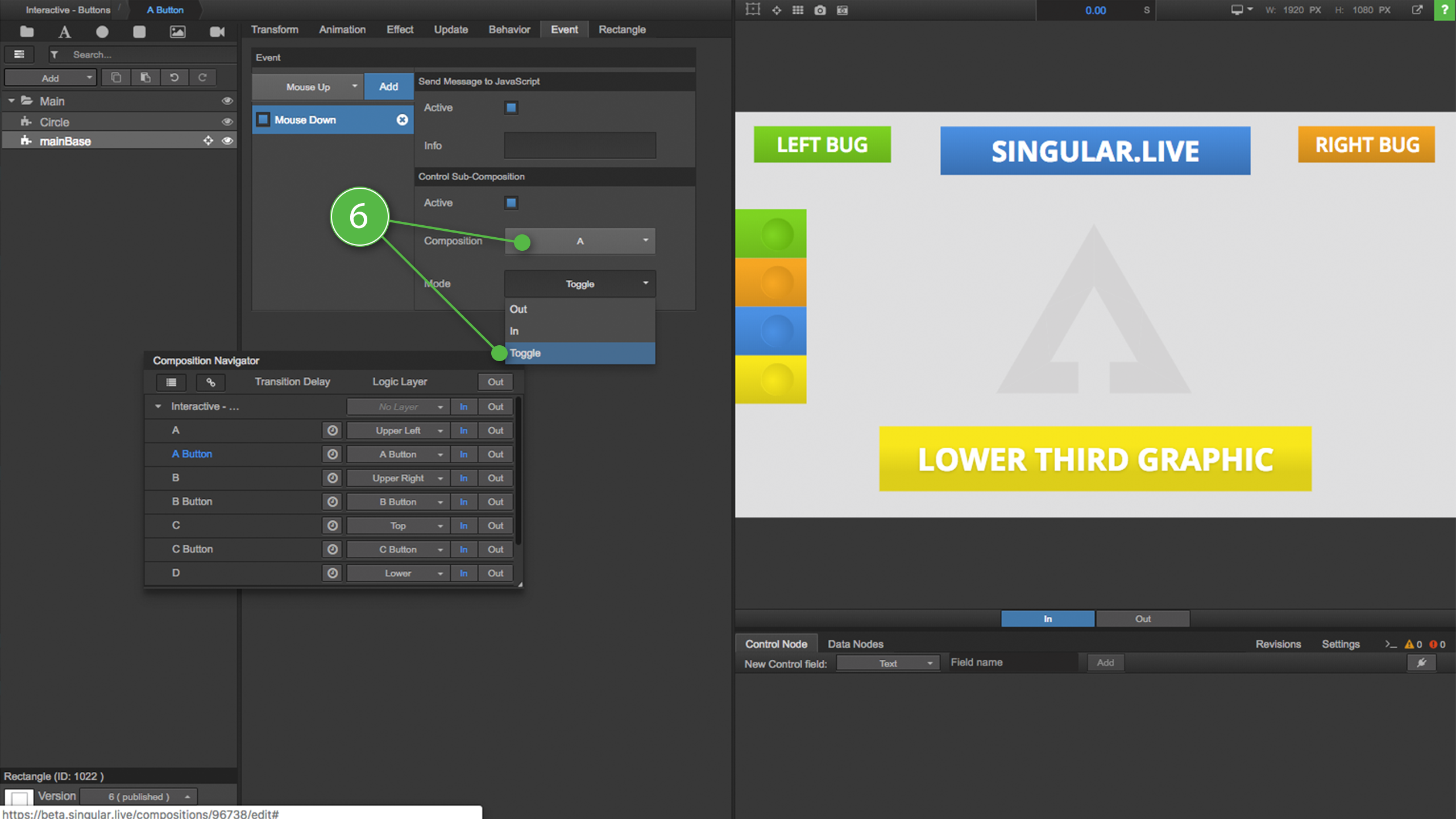Image resolution: width=1456 pixels, height=819 pixels.
Task: Open Revisions
Action: (1278, 644)
